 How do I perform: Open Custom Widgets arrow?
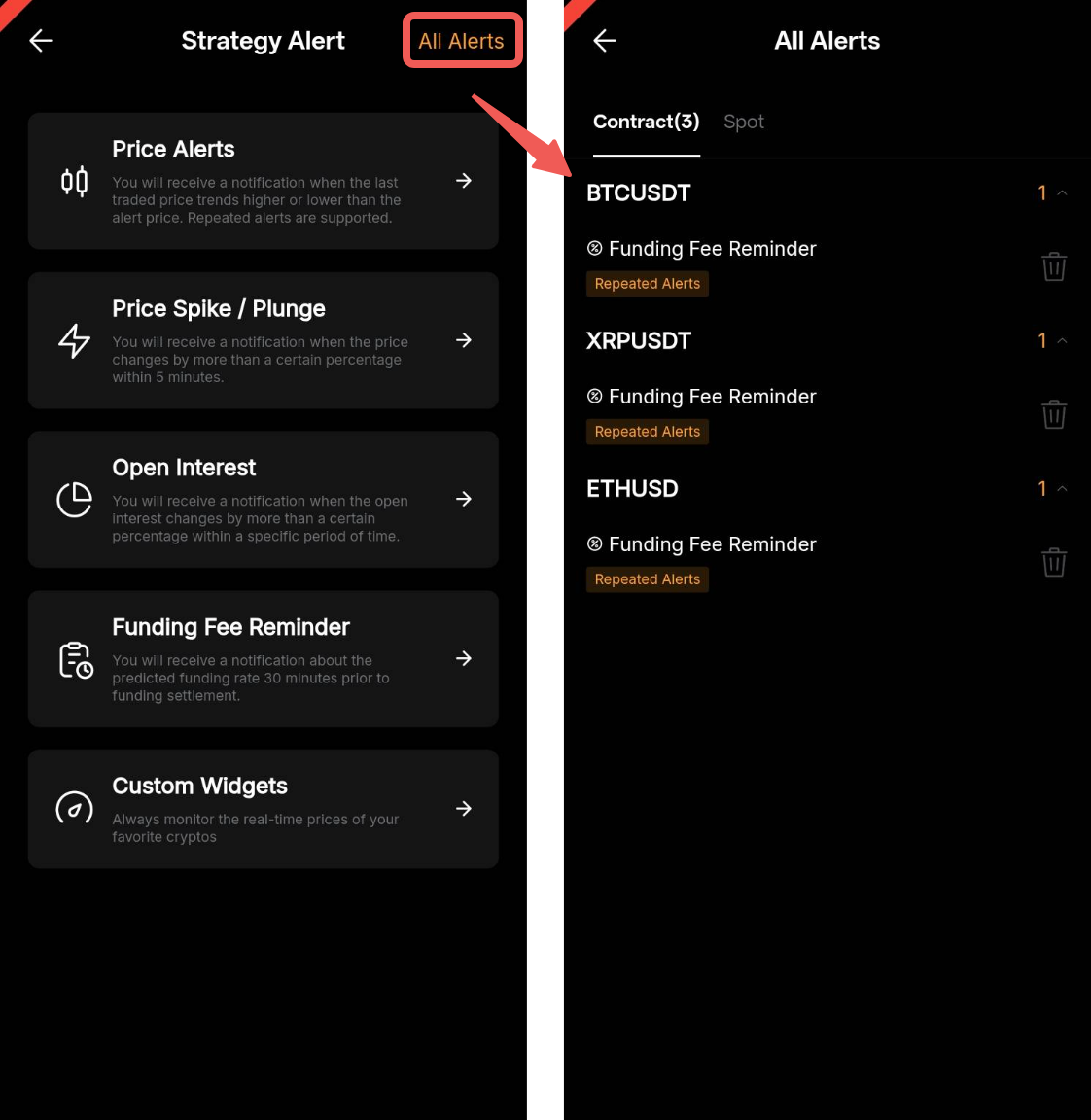pos(464,809)
